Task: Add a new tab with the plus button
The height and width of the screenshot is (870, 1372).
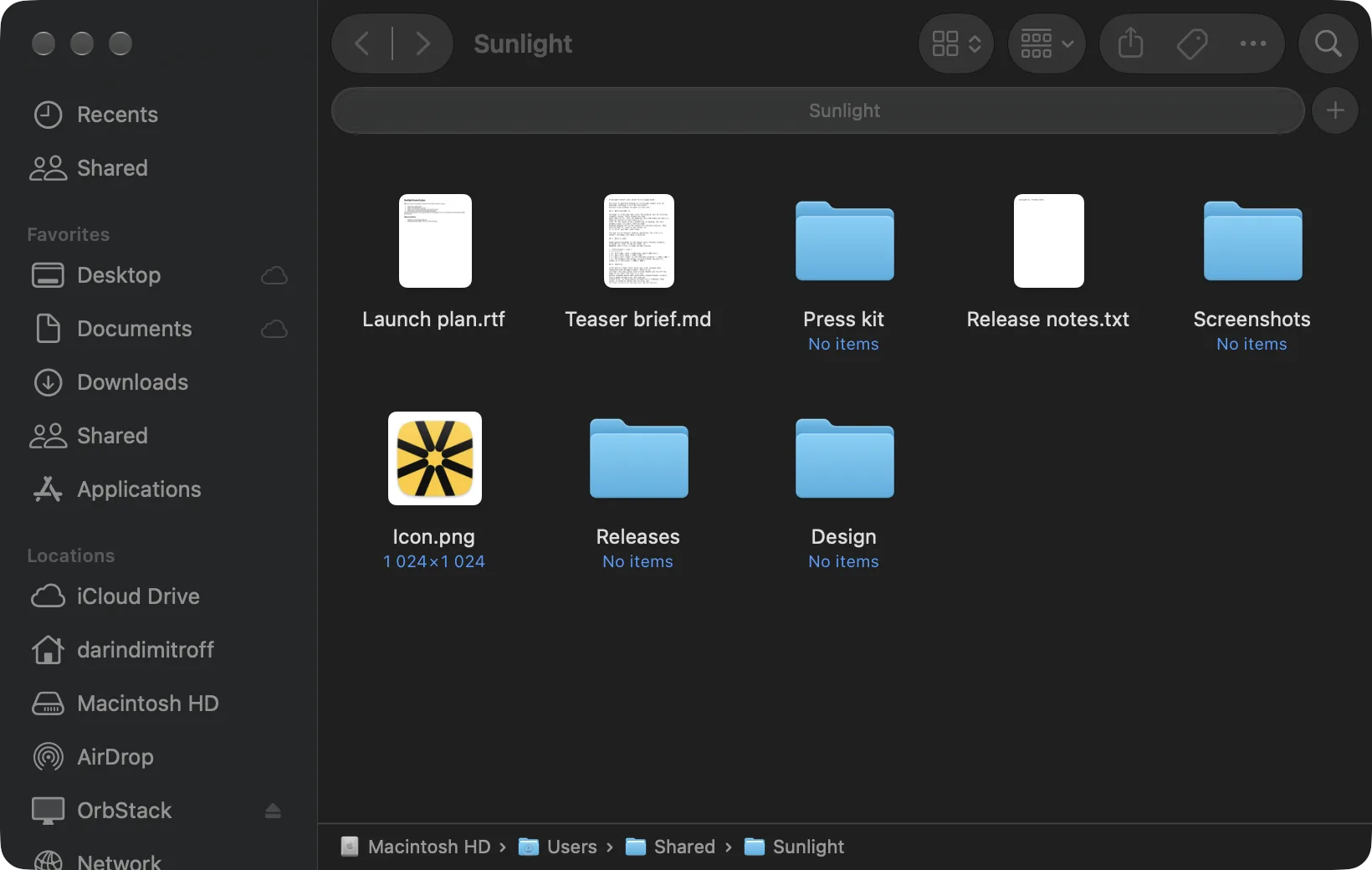Action: click(x=1335, y=110)
